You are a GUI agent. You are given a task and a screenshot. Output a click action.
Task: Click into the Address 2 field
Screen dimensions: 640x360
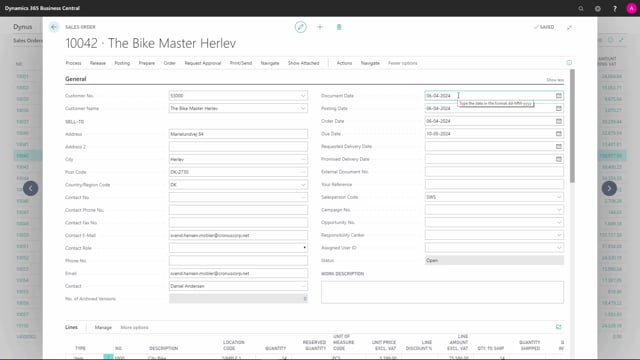(238, 147)
